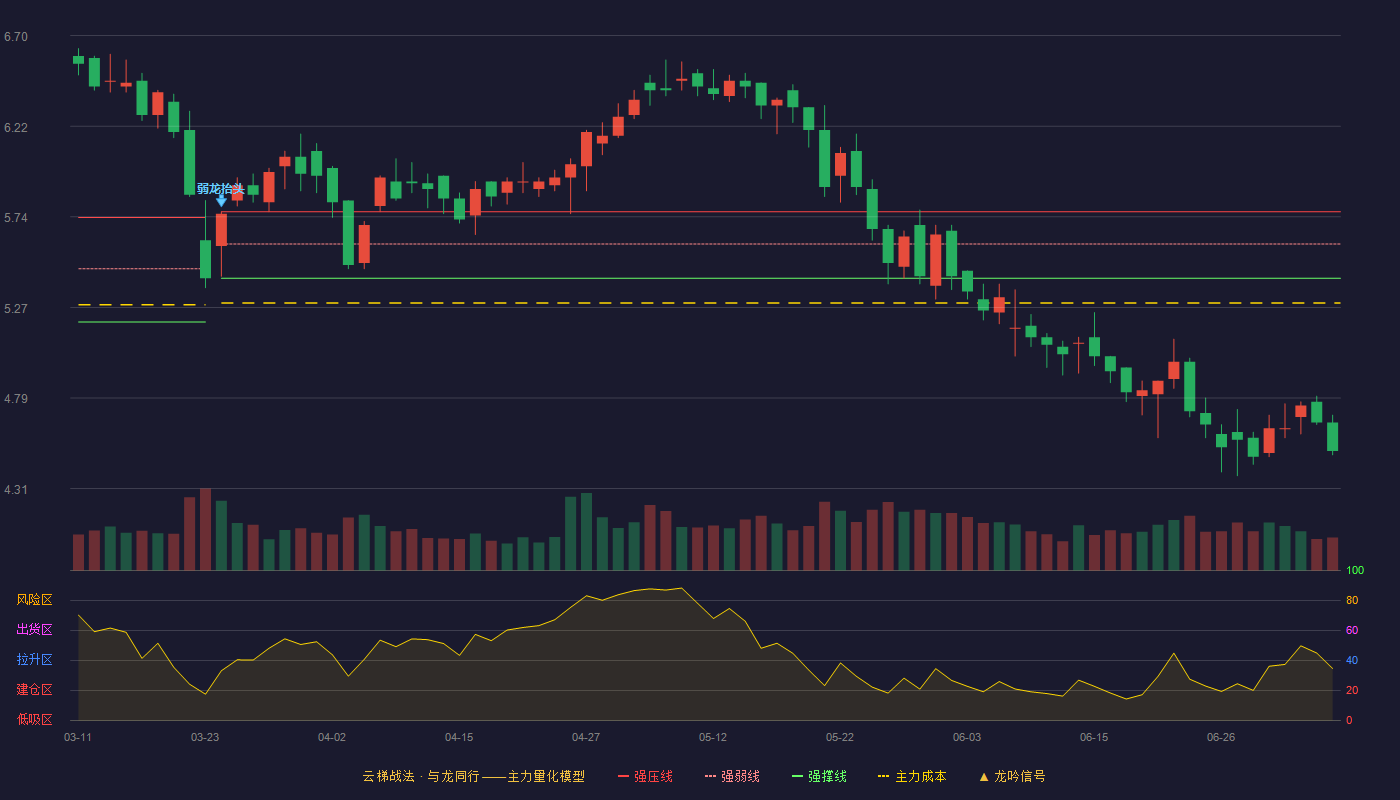Click the 05-22 date axis label
1400x800 pixels.
[840, 737]
